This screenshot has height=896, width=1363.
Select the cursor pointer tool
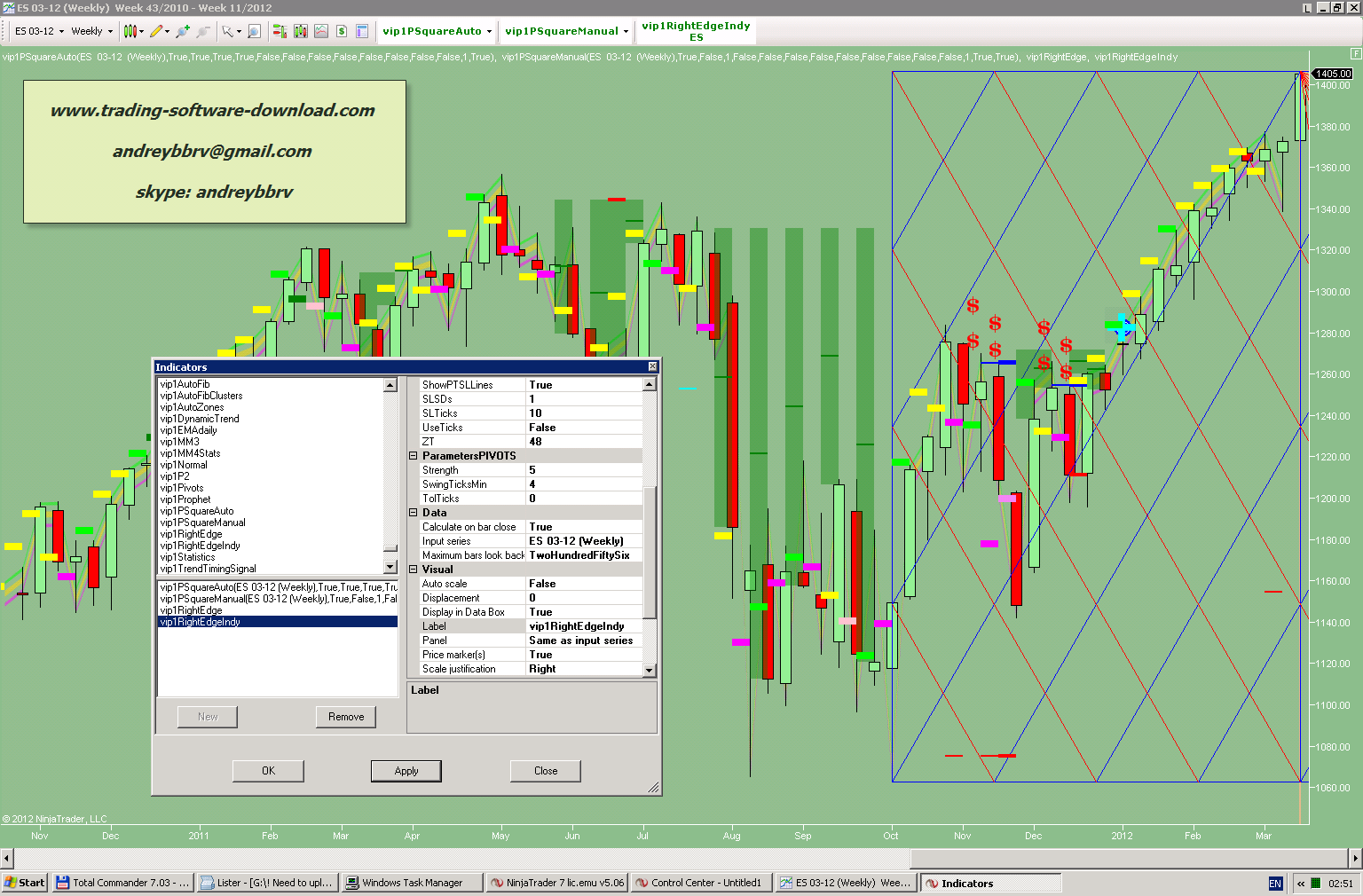(228, 31)
